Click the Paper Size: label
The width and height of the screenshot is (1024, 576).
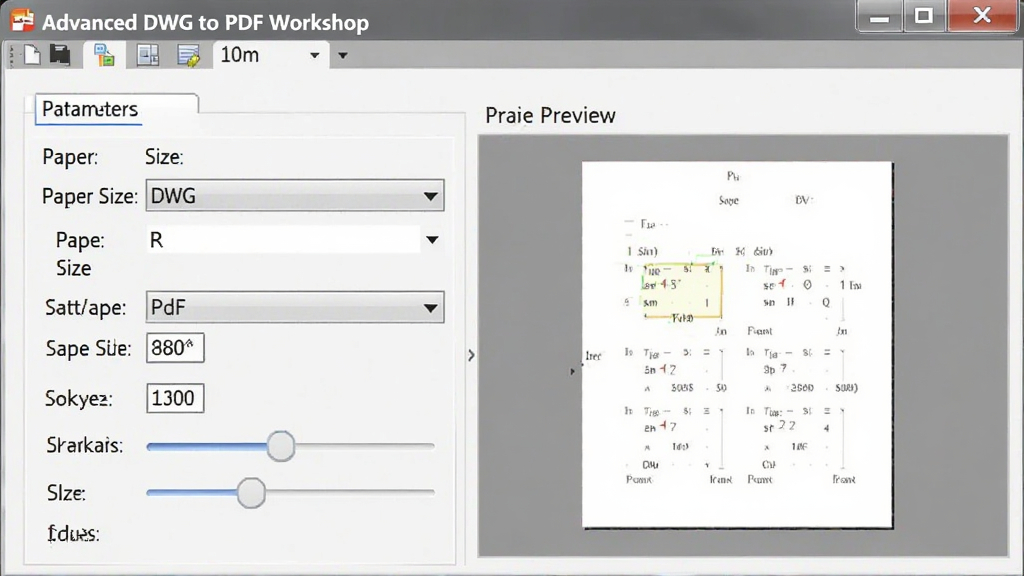pyautogui.click(x=89, y=196)
